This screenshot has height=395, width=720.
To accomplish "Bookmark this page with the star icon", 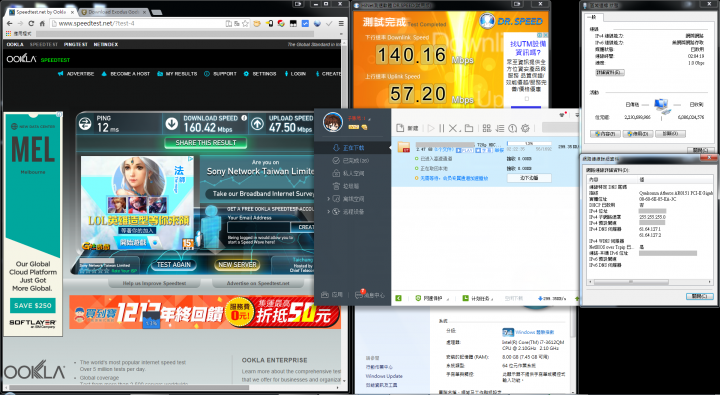I will (245, 23).
